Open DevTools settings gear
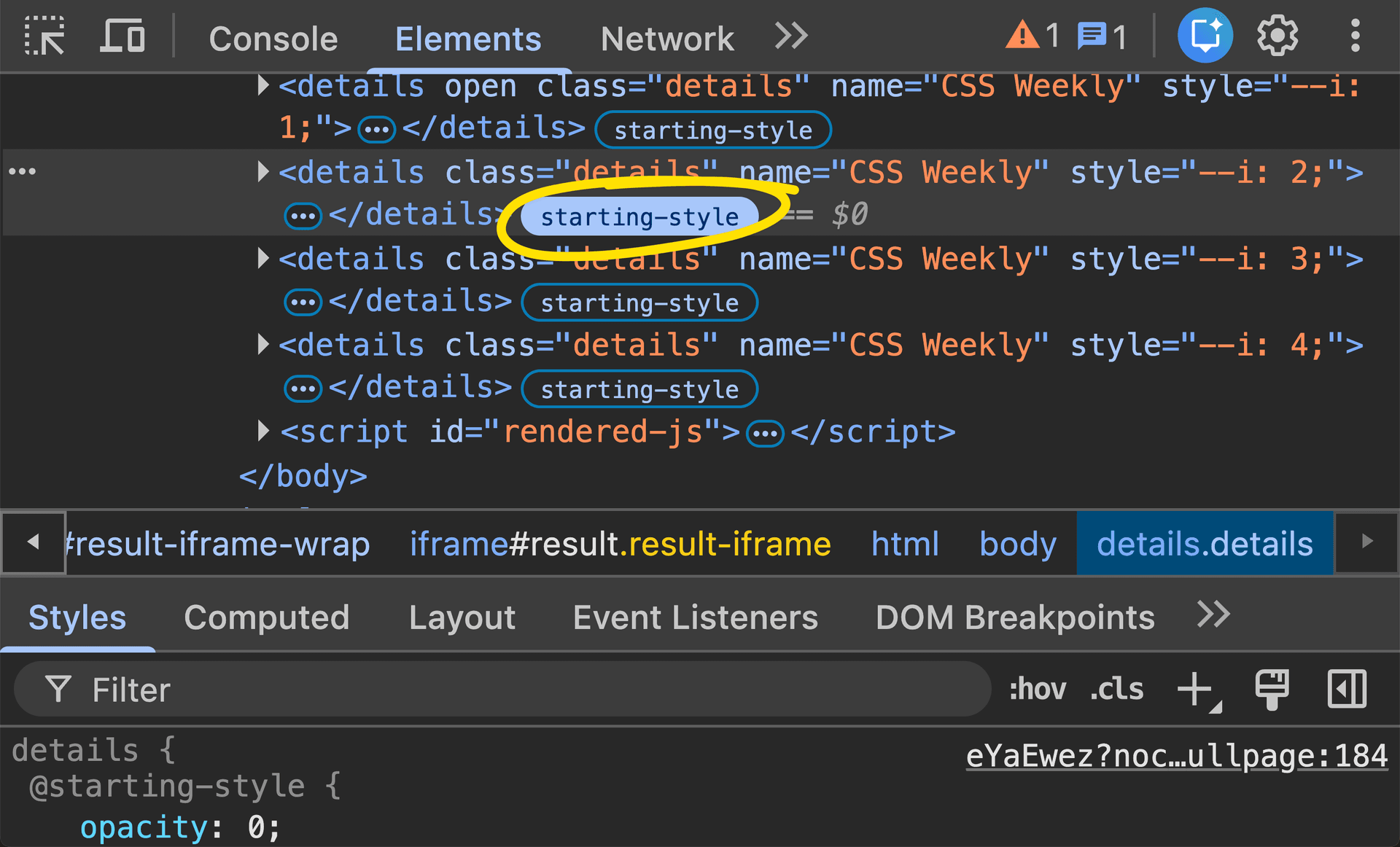The width and height of the screenshot is (1400, 847). click(x=1277, y=34)
